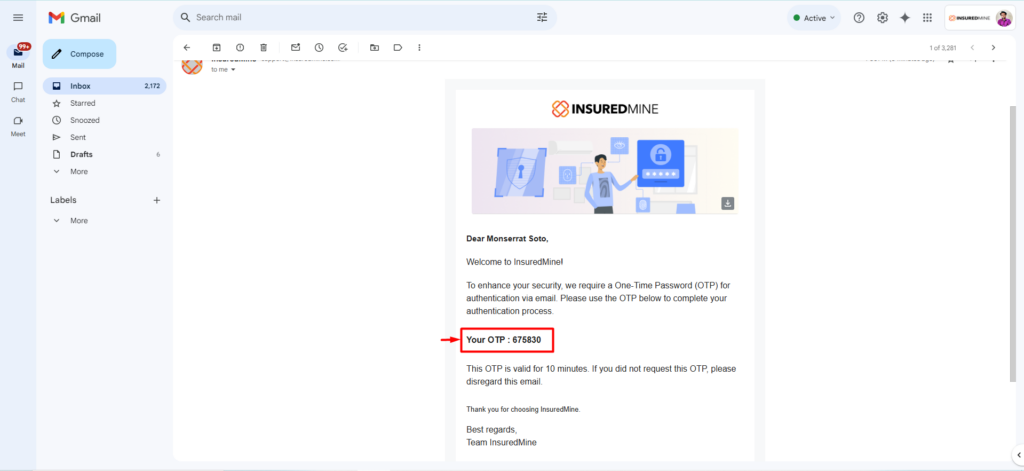Apply a label to this email
The height and width of the screenshot is (471, 1024).
397,48
